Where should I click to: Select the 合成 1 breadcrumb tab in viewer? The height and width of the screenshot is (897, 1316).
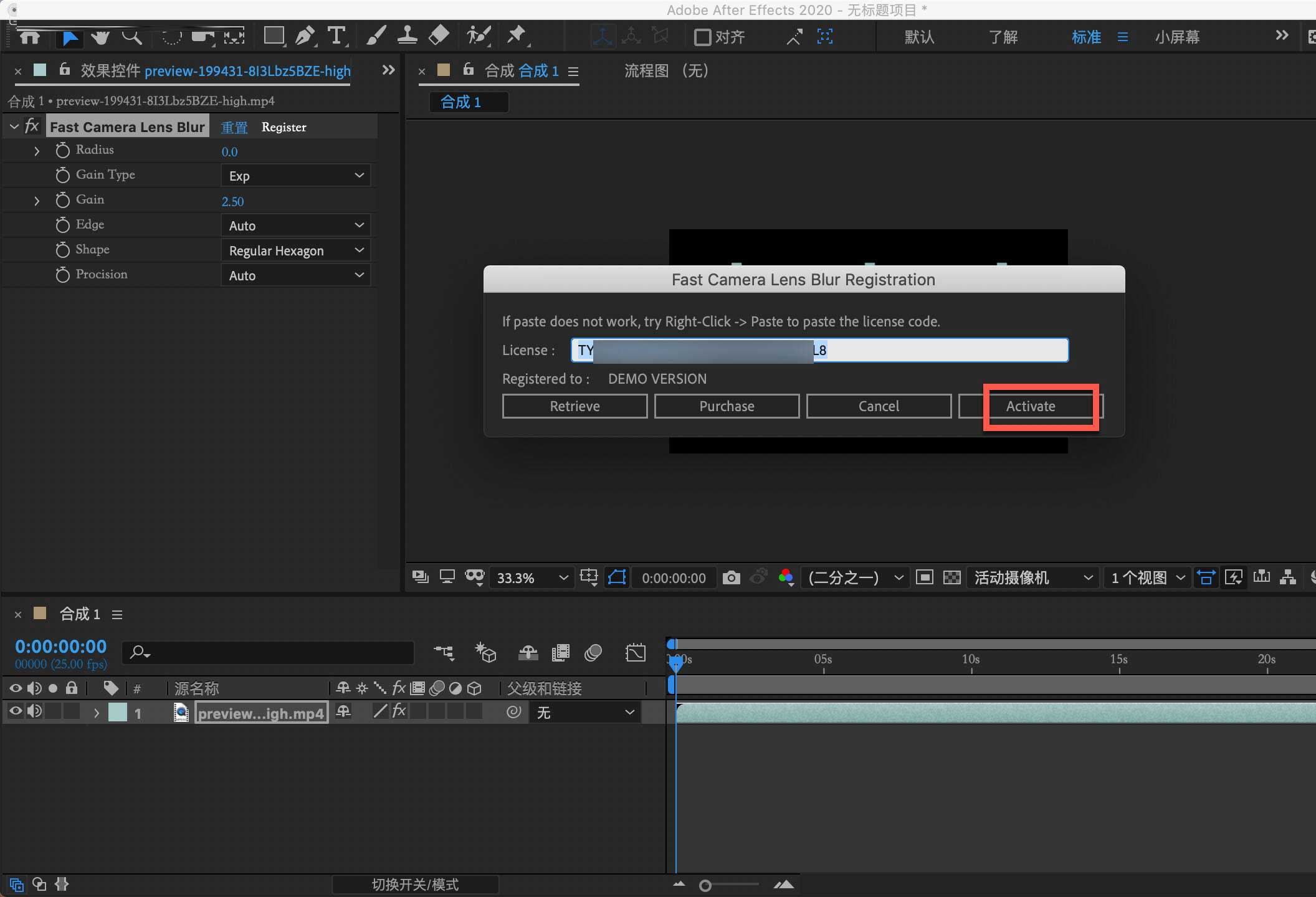[x=469, y=102]
